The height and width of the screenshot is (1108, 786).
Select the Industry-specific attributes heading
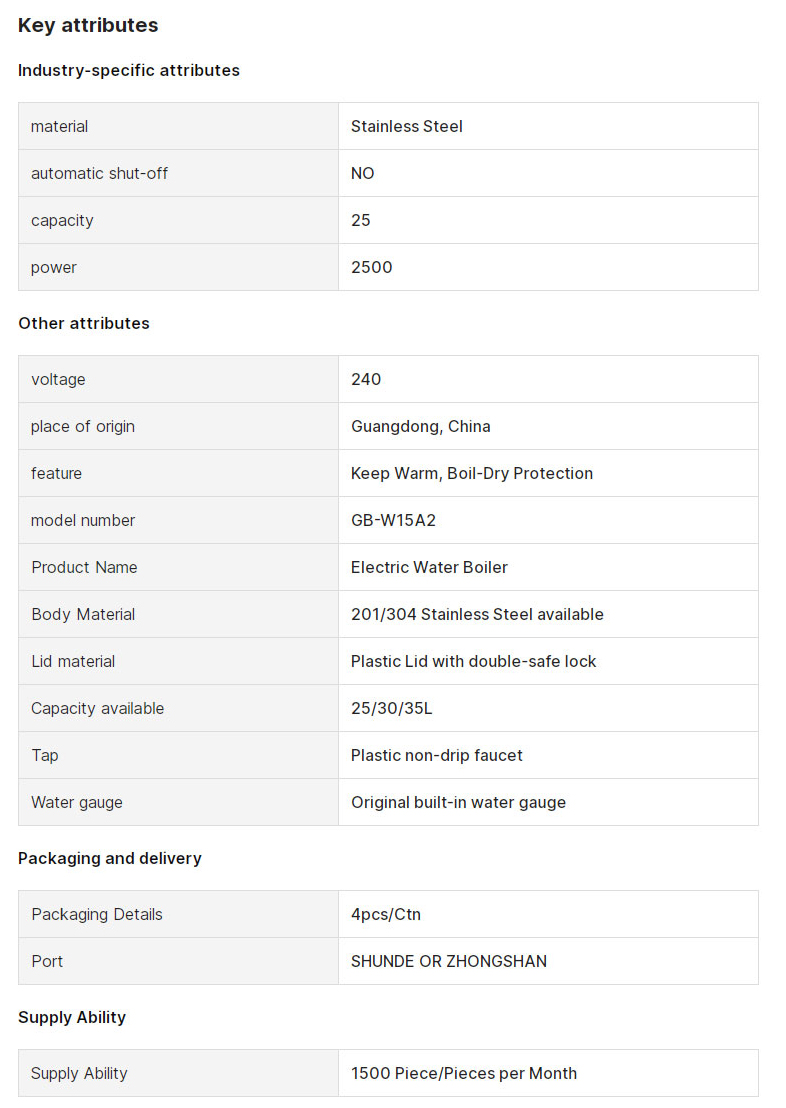click(x=129, y=71)
